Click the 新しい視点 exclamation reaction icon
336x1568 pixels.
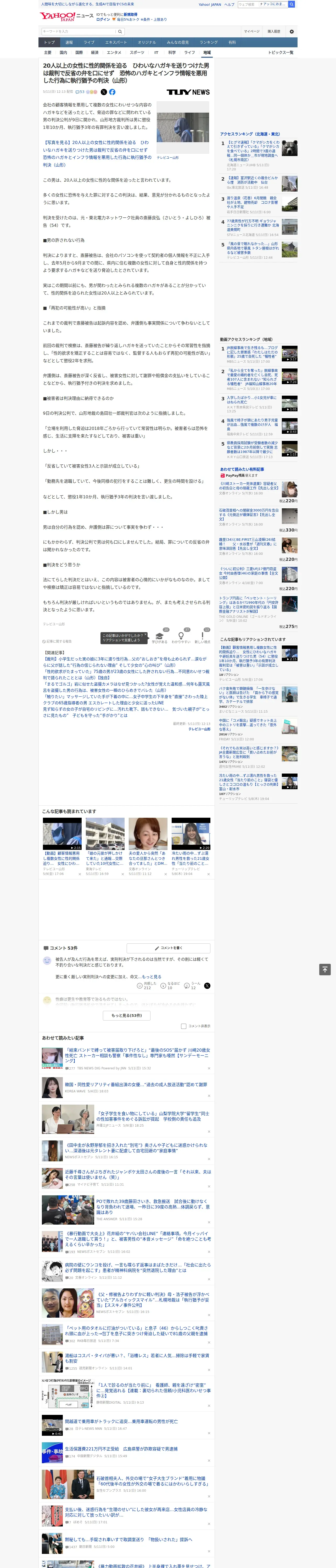click(203, 636)
